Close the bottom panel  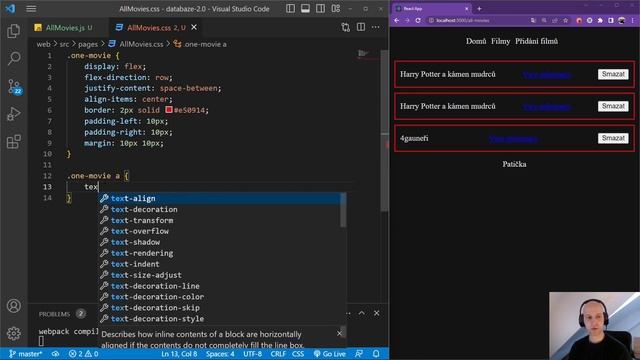[x=376, y=313]
